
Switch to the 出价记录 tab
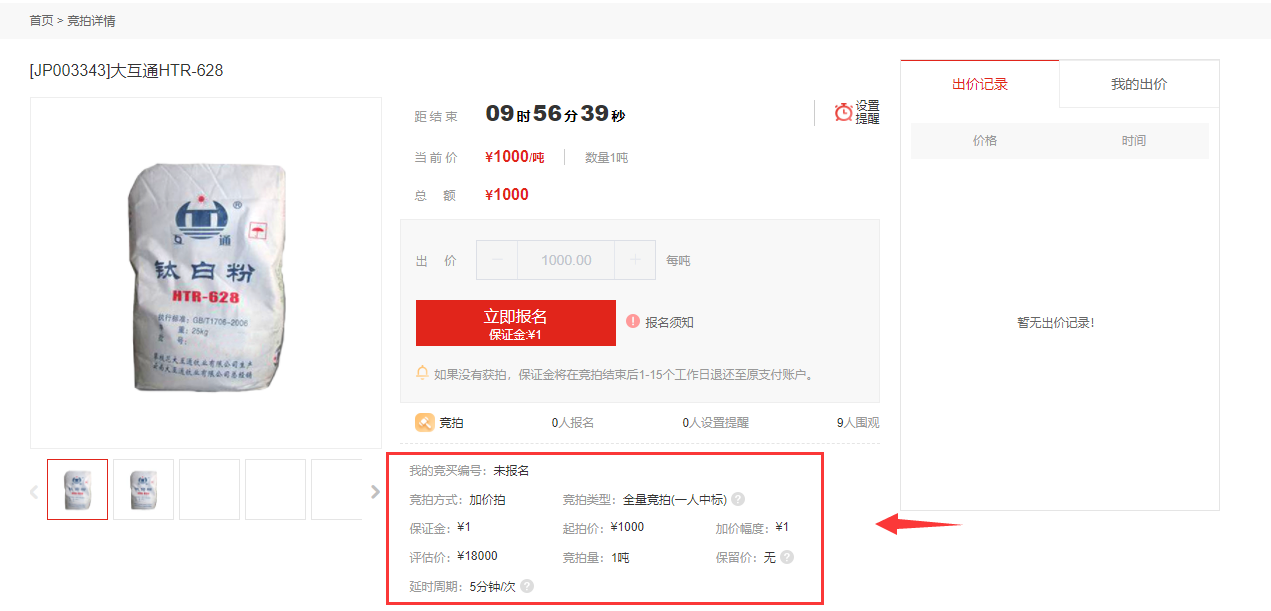tap(980, 84)
